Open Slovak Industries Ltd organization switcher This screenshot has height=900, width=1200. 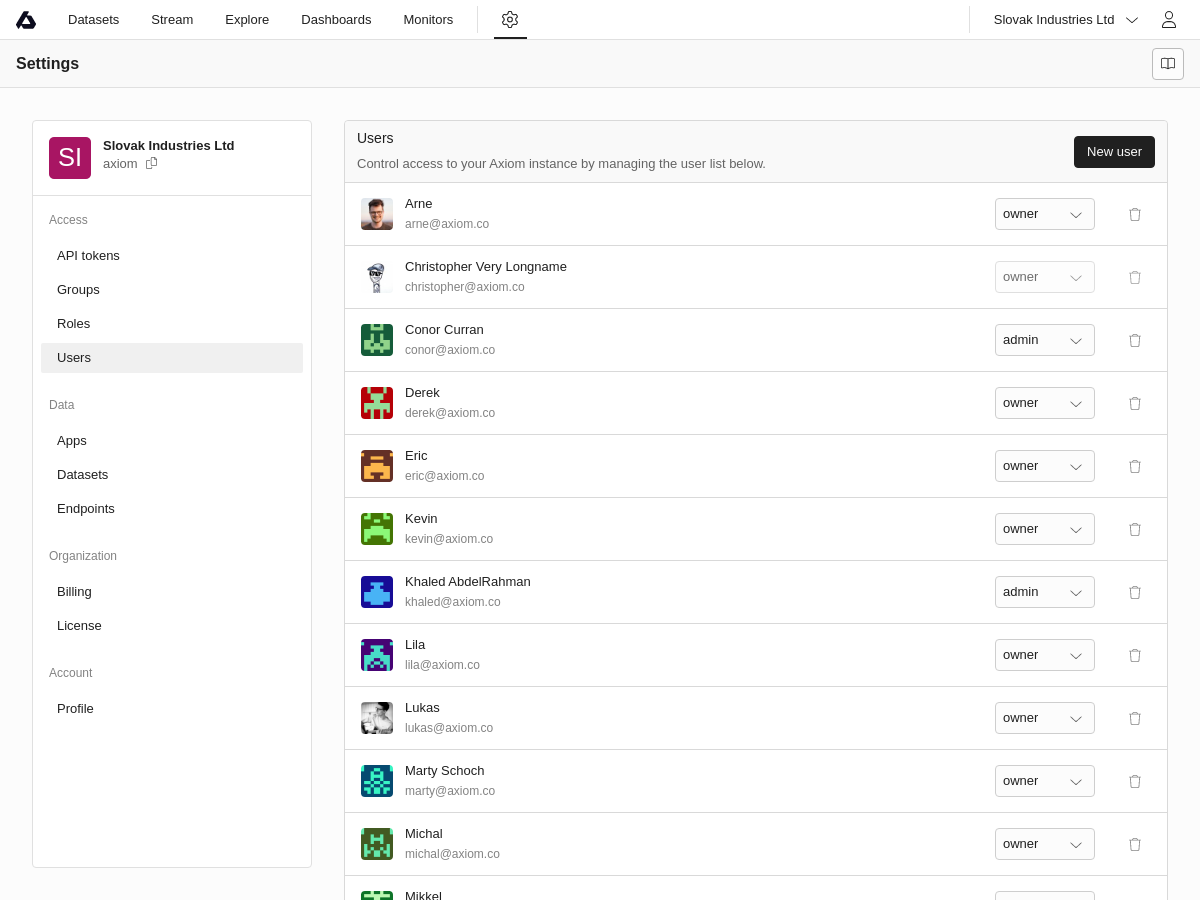pos(1065,20)
